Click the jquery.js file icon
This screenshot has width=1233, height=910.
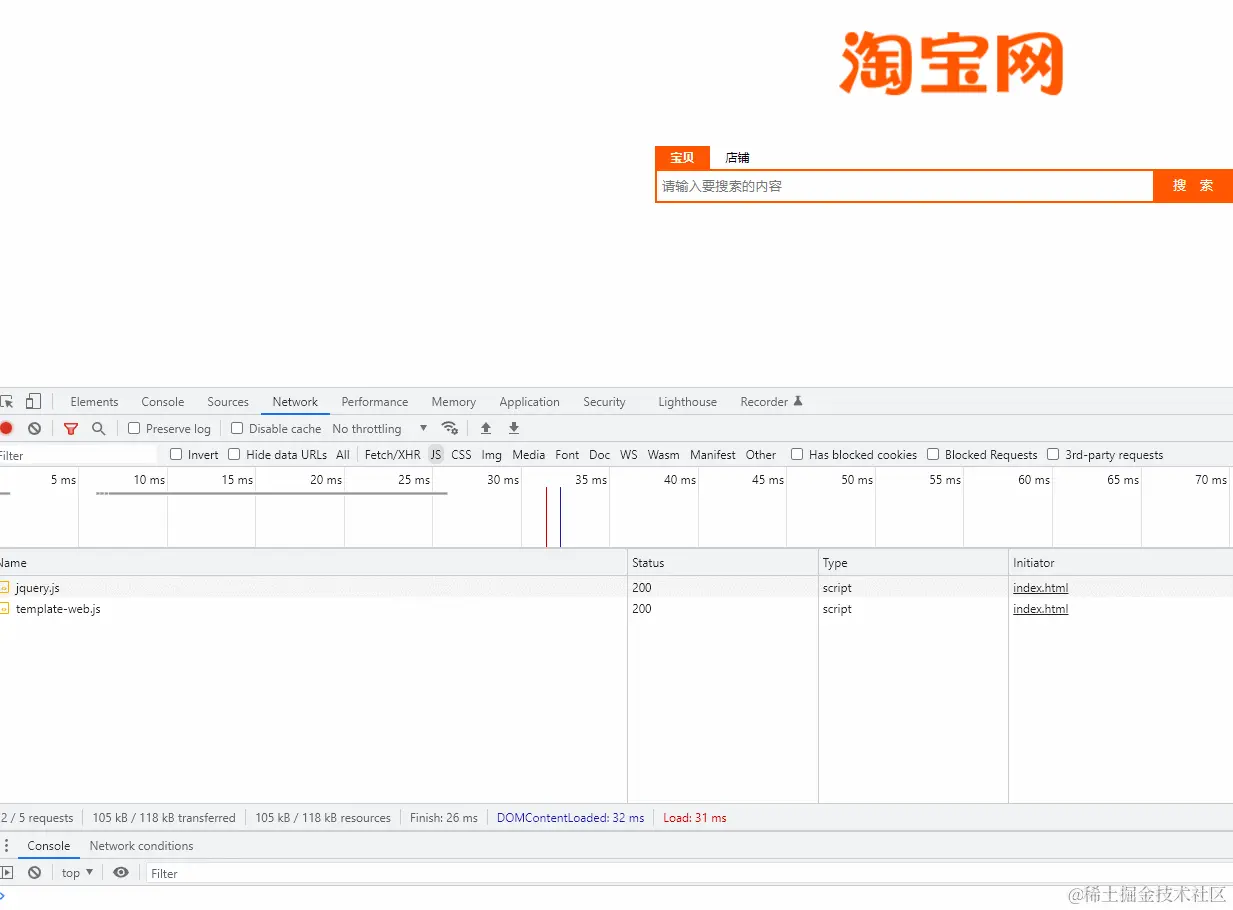coord(5,588)
